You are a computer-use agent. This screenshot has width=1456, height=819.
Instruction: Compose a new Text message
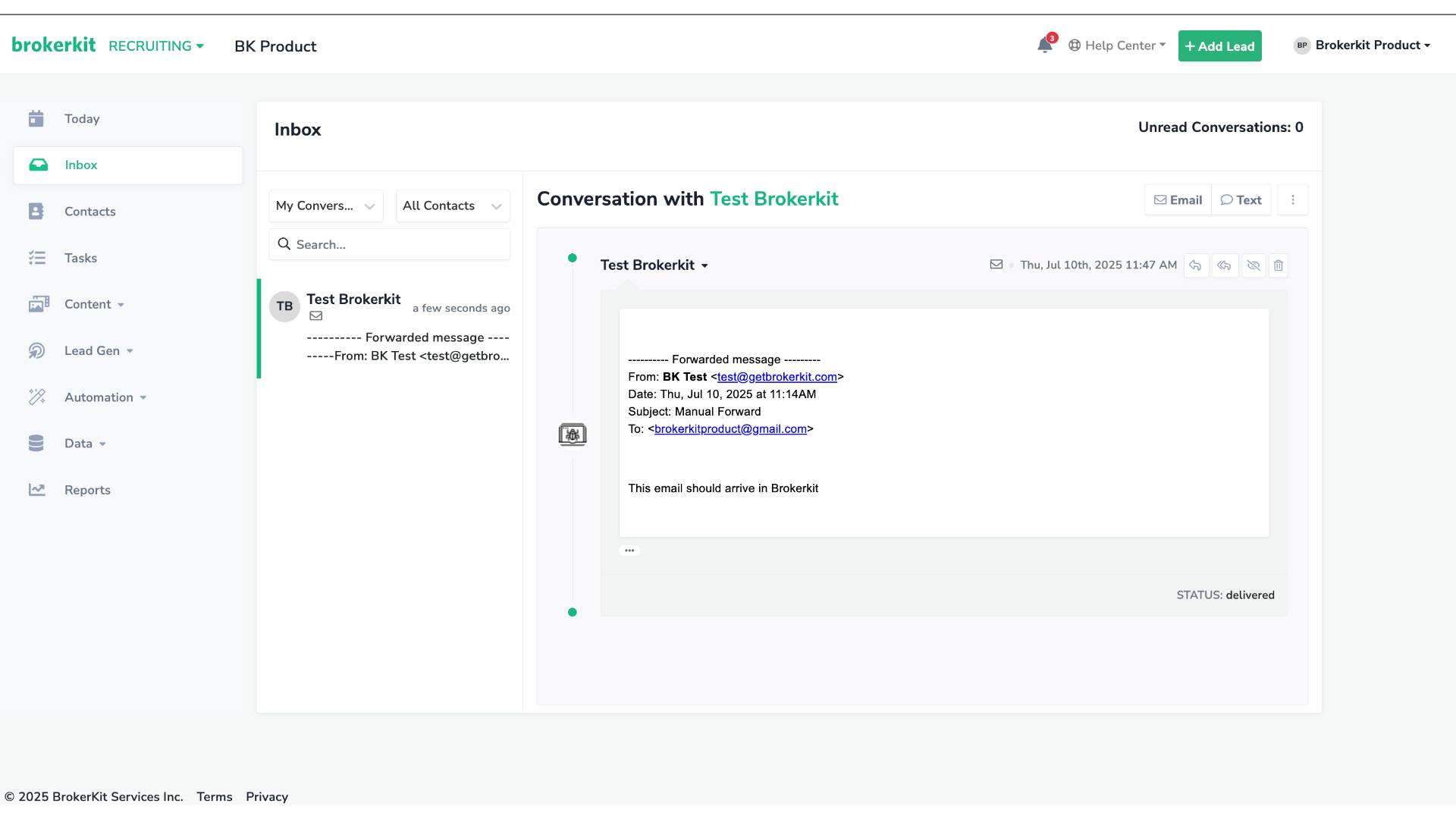(1241, 200)
